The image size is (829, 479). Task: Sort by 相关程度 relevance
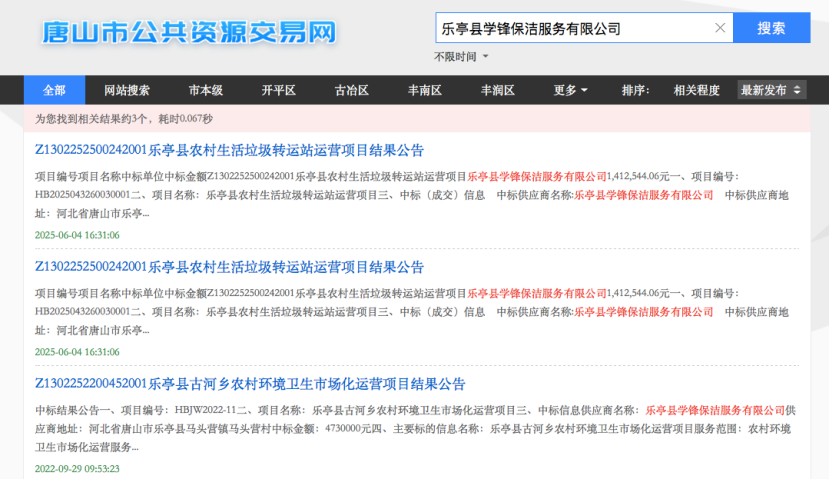click(x=696, y=90)
